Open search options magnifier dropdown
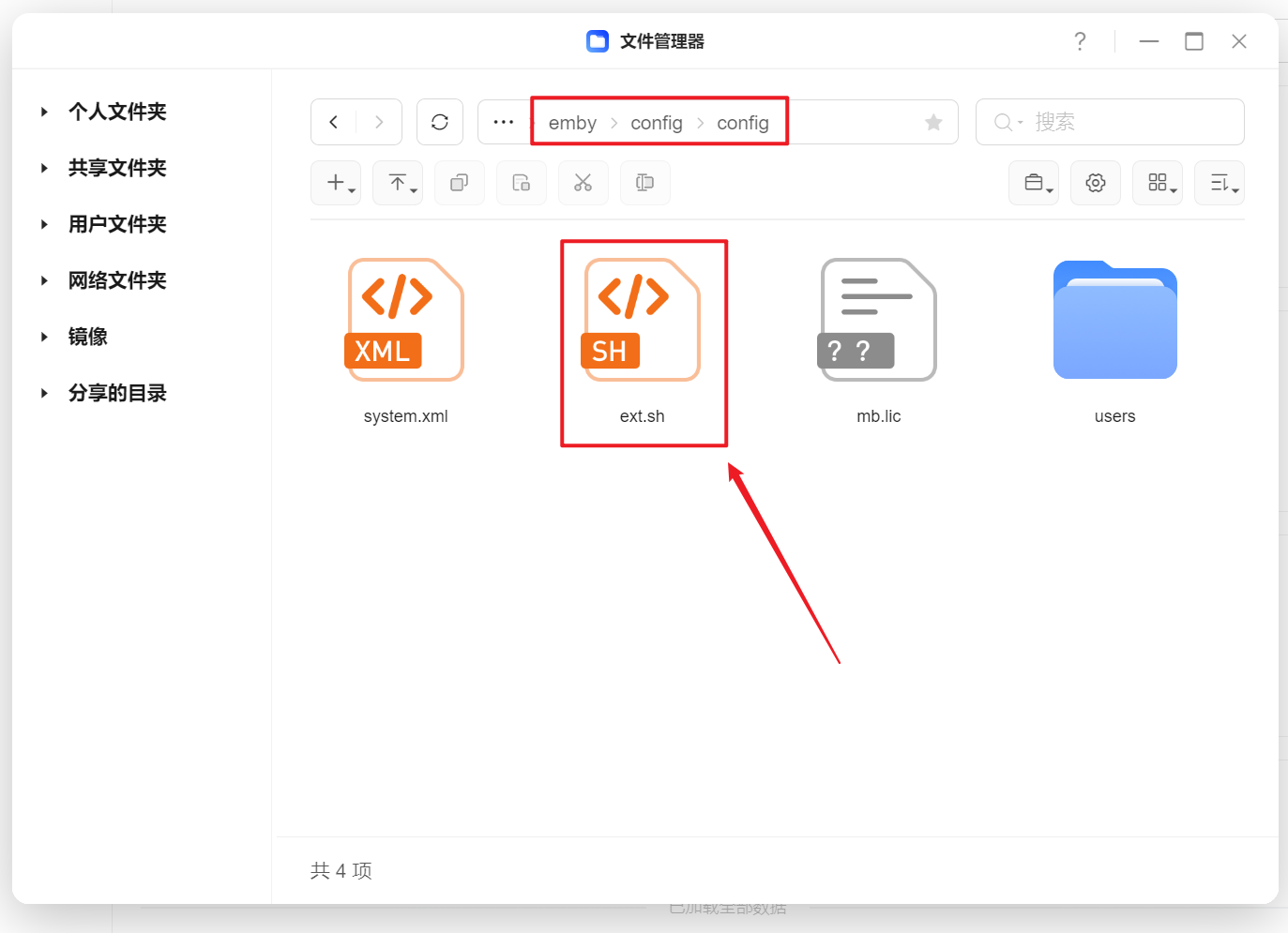This screenshot has height=933, width=1288. (1008, 122)
